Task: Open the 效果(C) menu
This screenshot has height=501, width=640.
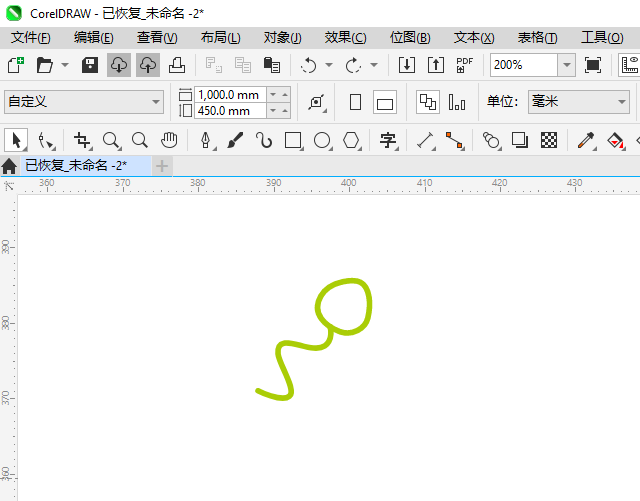Action: 345,37
